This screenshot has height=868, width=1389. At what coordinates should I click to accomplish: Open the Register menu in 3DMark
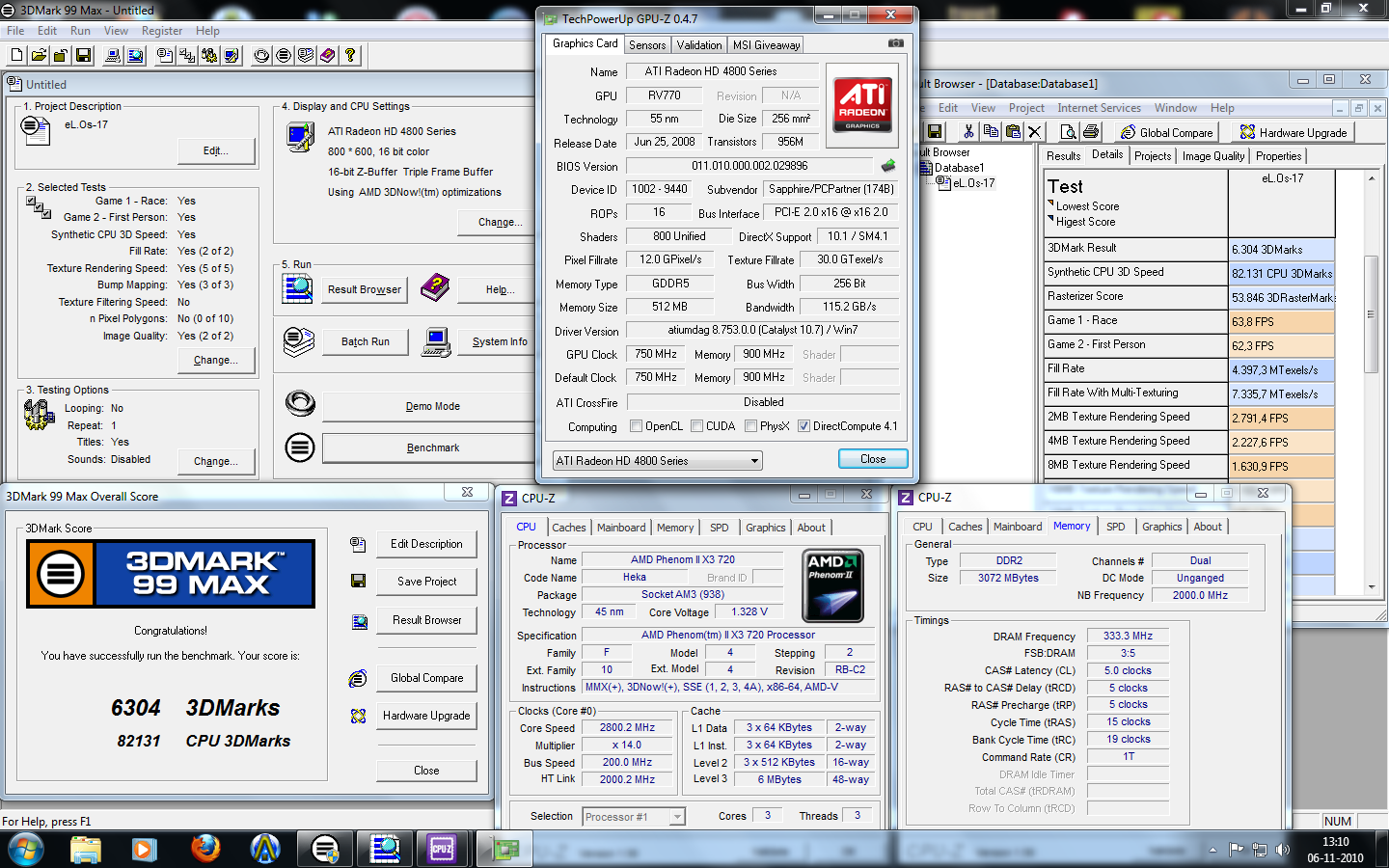[162, 31]
